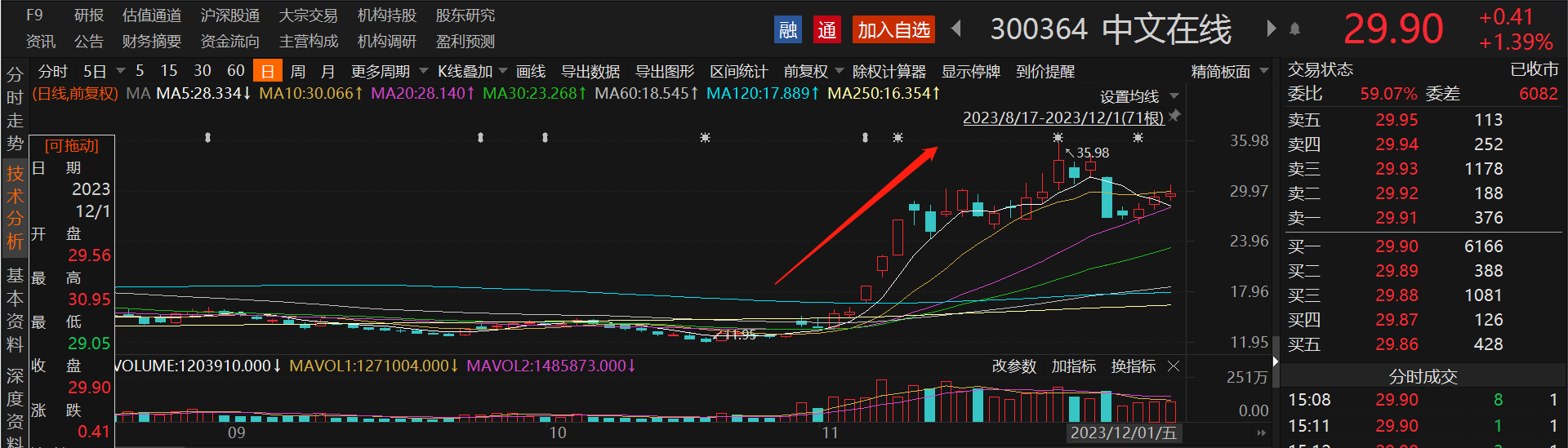The width and height of the screenshot is (1568, 448).
Task: Select the 30 minute period
Action: [203, 71]
